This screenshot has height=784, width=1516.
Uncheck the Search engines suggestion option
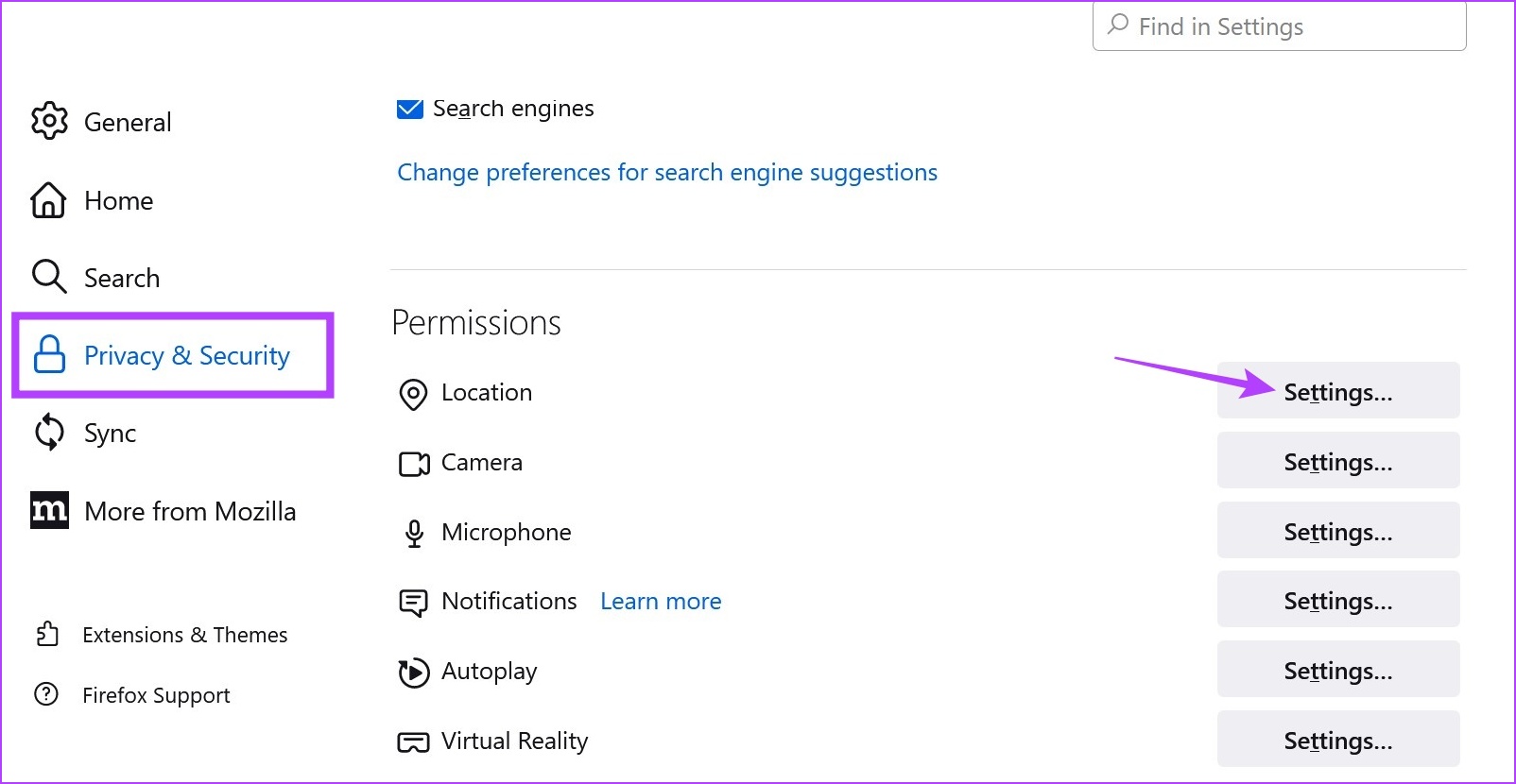[x=409, y=109]
